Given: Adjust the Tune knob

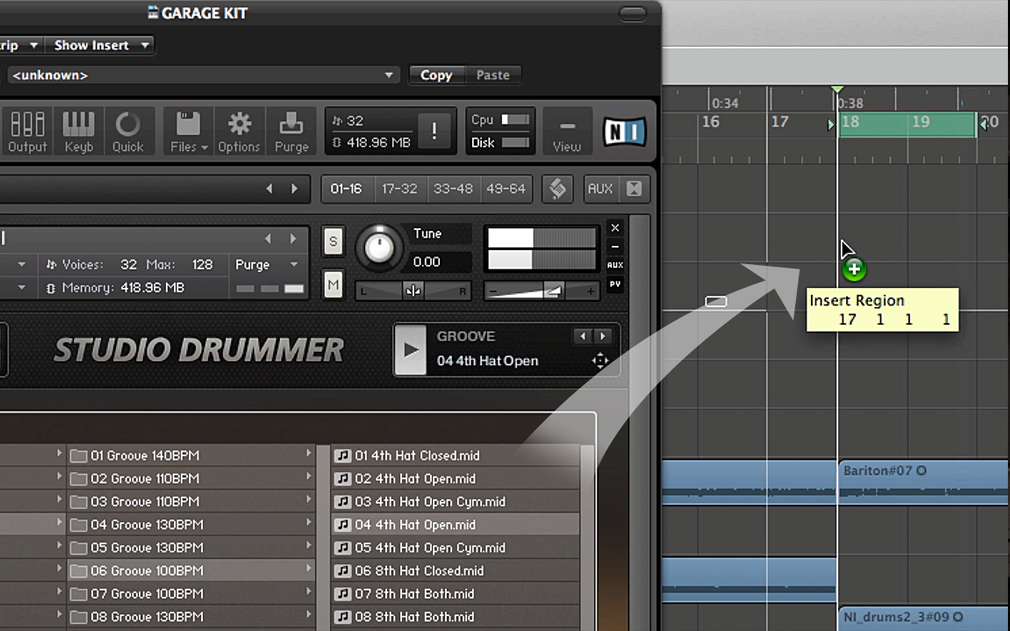Looking at the screenshot, I should [379, 247].
